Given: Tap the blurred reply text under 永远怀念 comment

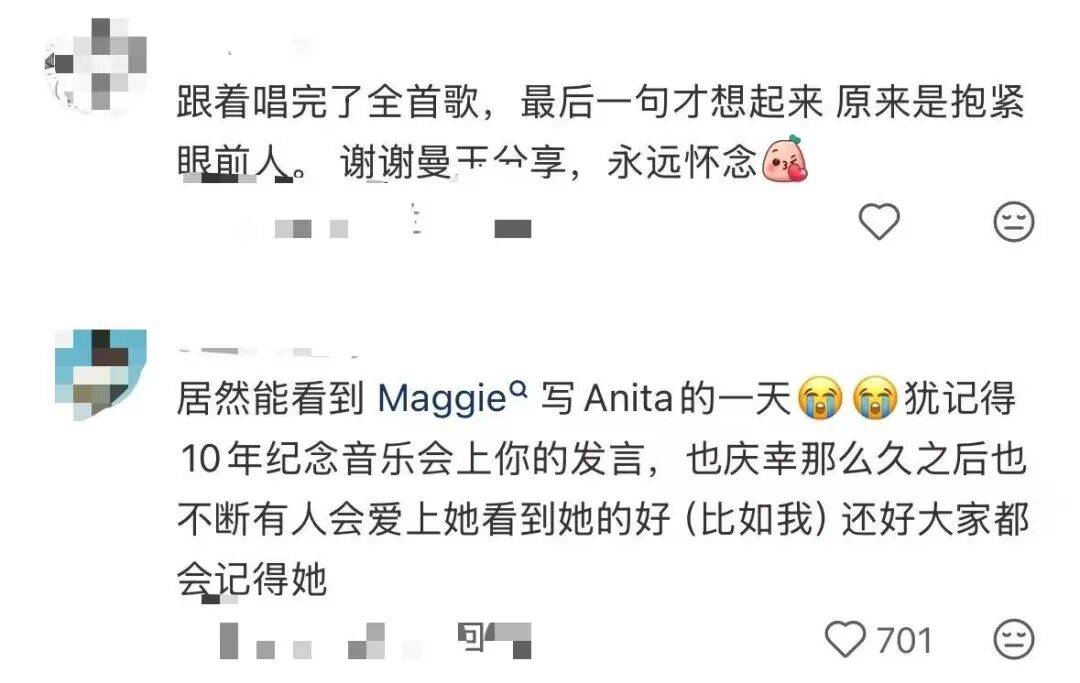Looking at the screenshot, I should coord(512,229).
